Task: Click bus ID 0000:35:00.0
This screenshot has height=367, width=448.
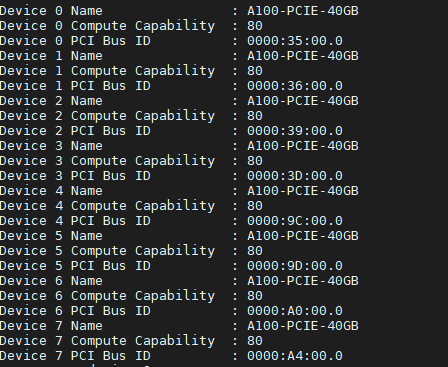Action: pyautogui.click(x=295, y=41)
